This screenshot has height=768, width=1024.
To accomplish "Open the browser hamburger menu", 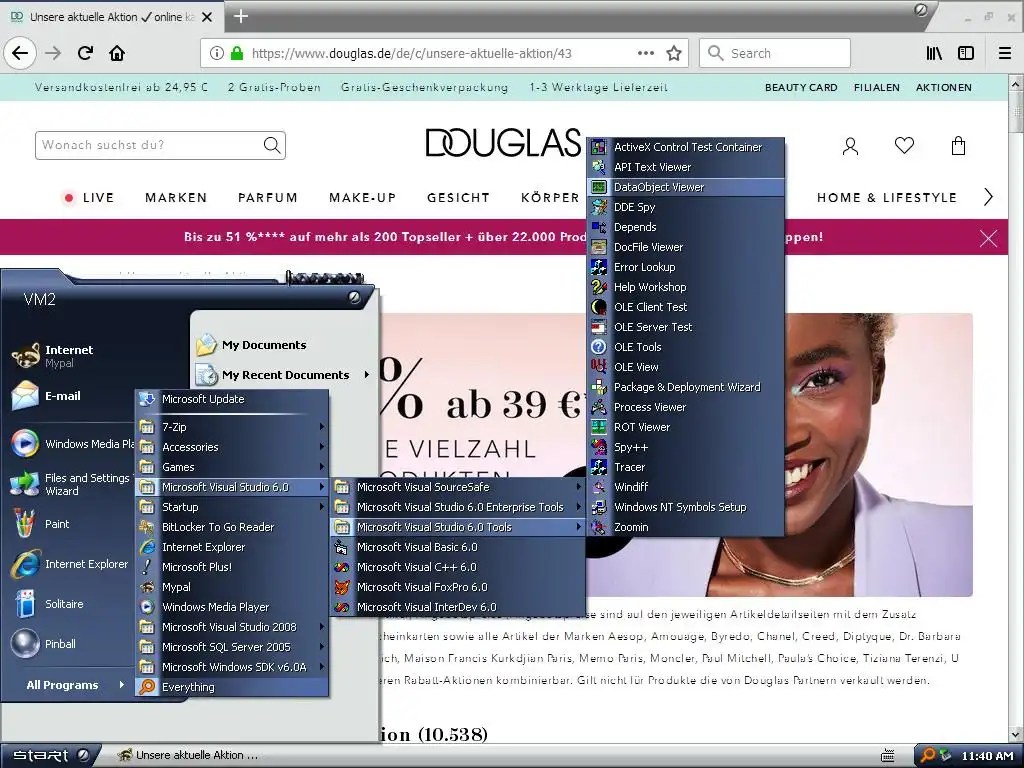I will (x=1005, y=53).
